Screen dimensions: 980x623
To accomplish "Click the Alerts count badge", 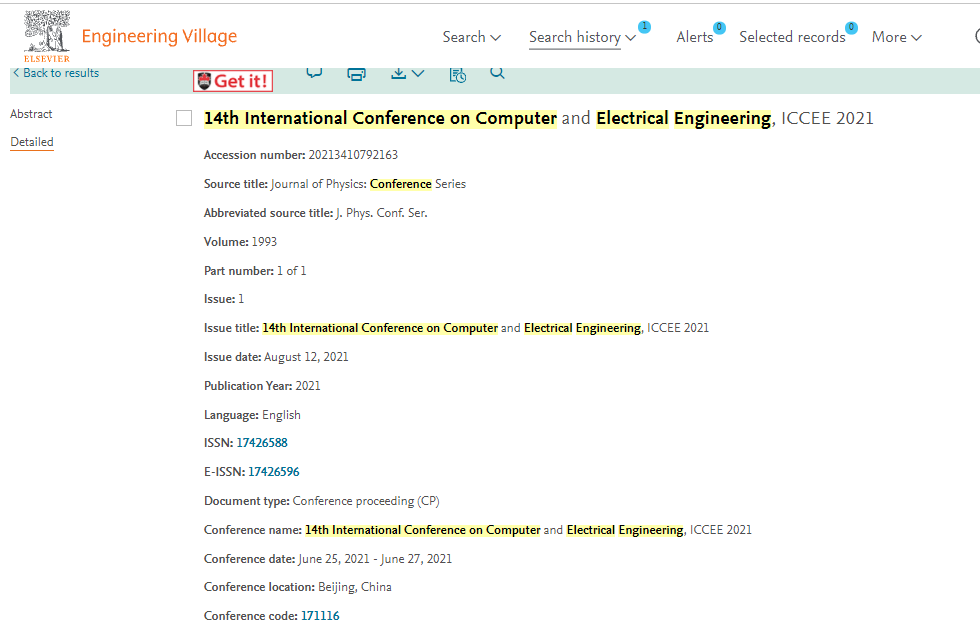I will (x=719, y=27).
